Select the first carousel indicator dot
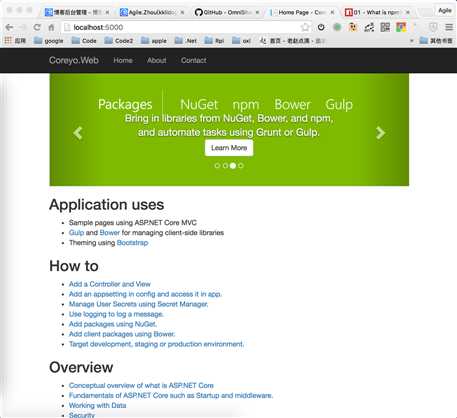Image resolution: width=457 pixels, height=418 pixels. click(217, 166)
